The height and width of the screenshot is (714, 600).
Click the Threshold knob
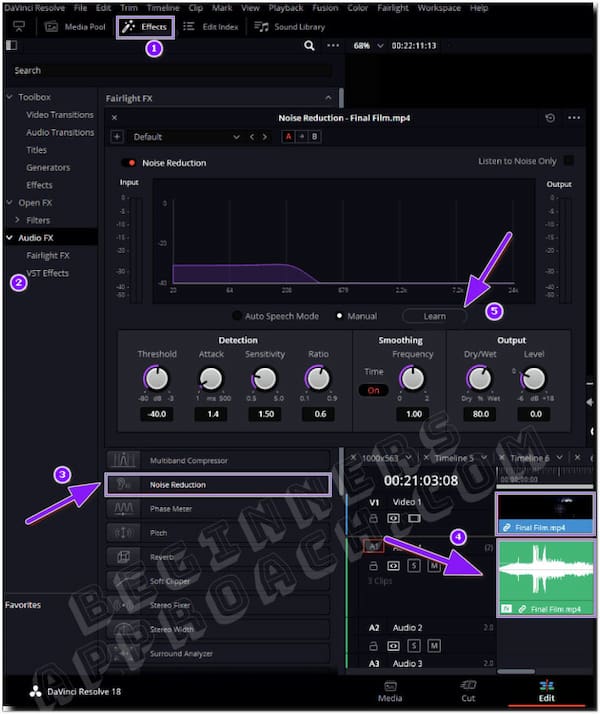pos(157,378)
